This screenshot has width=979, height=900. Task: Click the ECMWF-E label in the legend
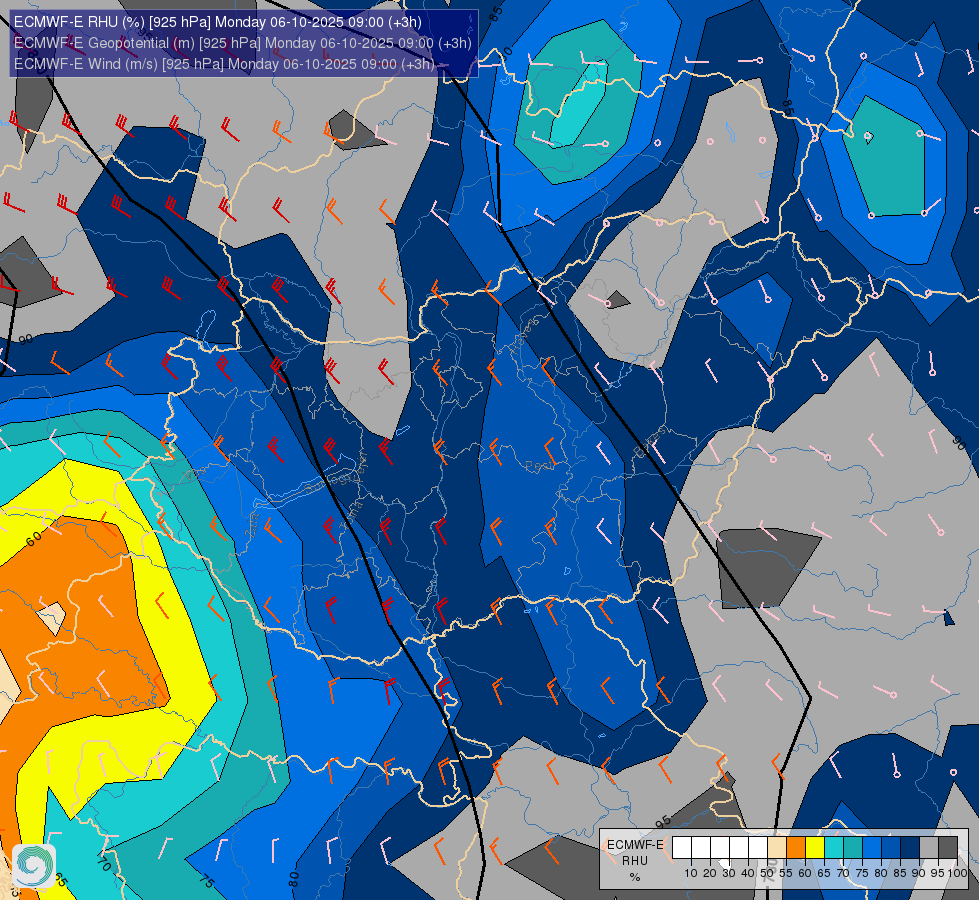tap(635, 844)
